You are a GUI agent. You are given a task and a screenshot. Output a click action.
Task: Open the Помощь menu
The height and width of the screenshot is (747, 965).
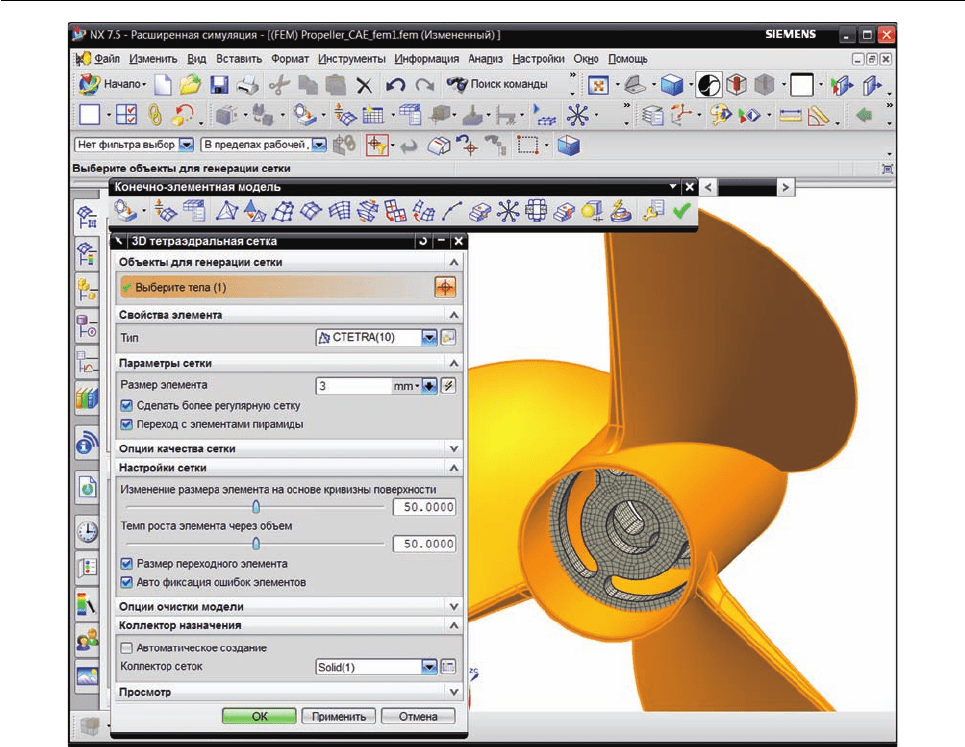click(x=628, y=59)
